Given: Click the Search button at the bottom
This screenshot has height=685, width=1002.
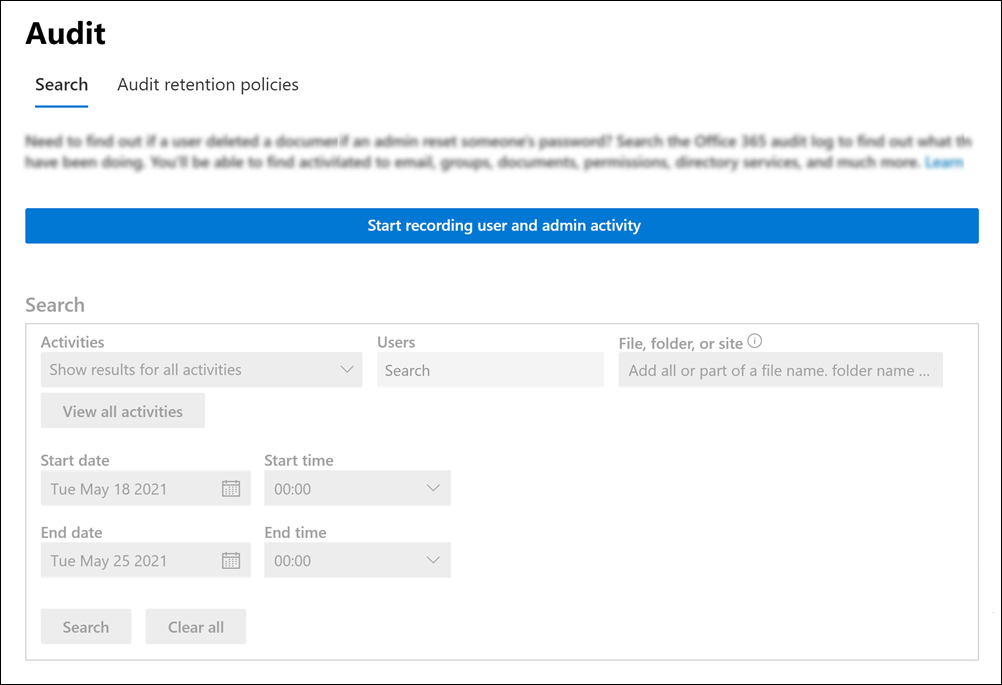Looking at the screenshot, I should tap(86, 626).
